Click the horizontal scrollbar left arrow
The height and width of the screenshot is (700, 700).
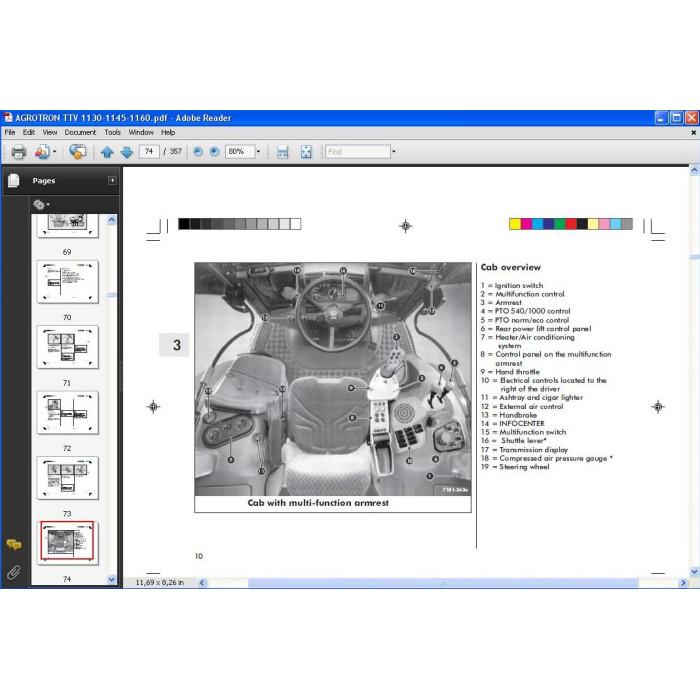point(202,583)
